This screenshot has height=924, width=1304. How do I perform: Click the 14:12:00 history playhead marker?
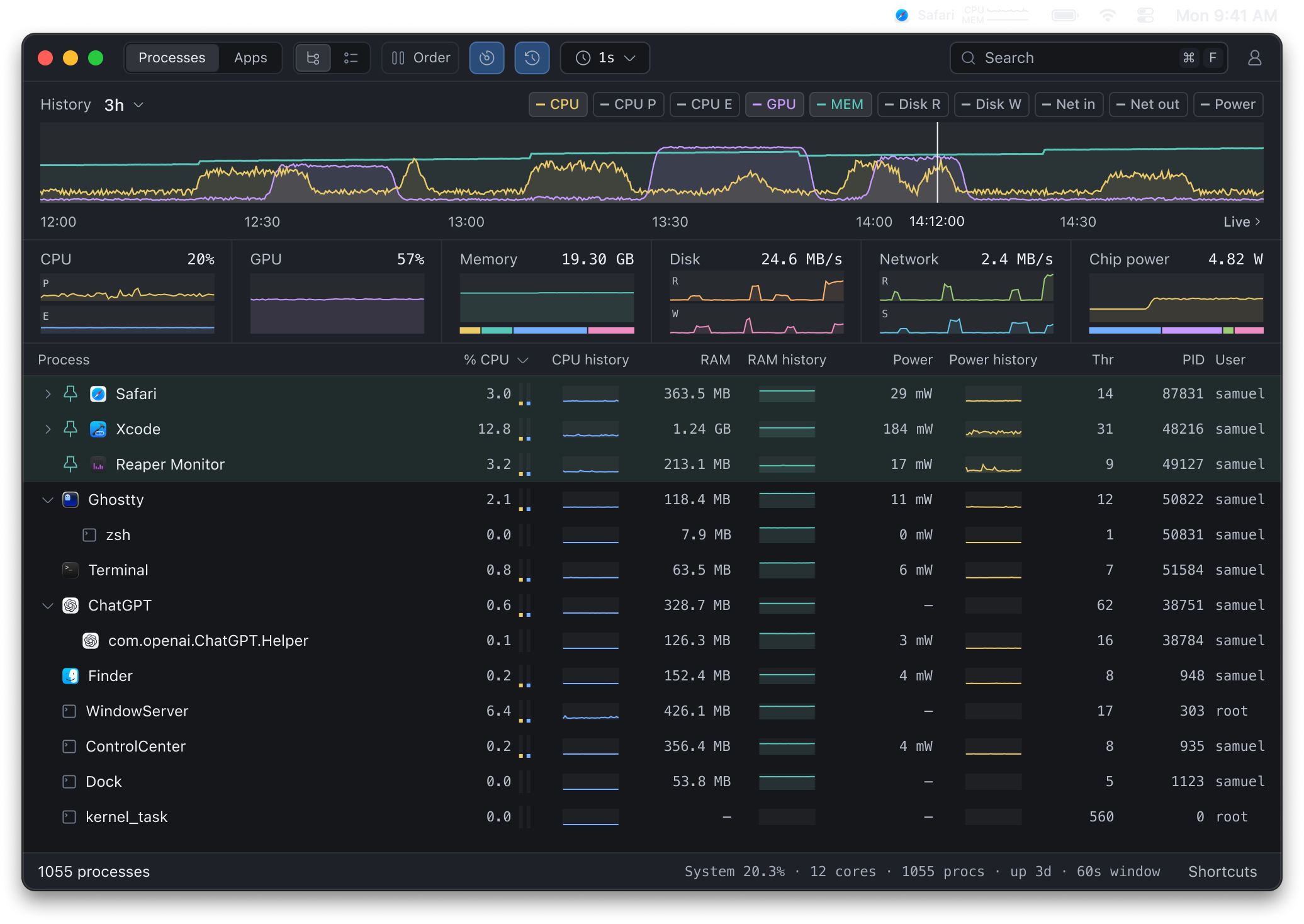coord(937,162)
